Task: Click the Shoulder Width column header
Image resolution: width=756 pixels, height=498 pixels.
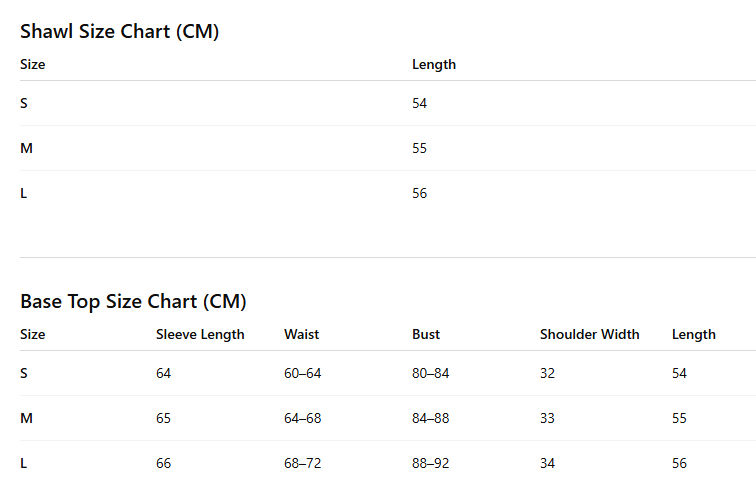Action: coord(589,335)
